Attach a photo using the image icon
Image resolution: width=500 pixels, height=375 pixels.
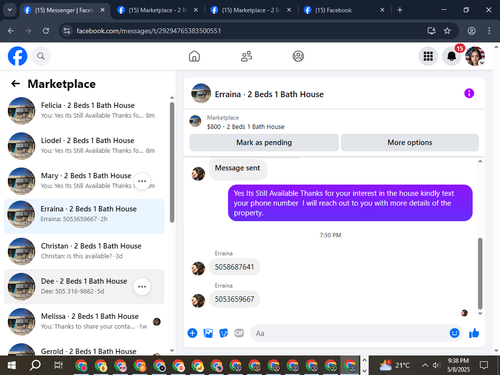(208, 333)
